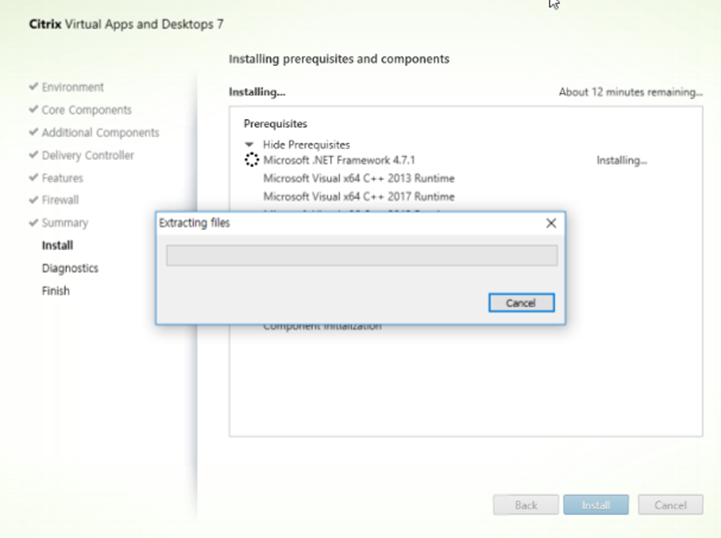Go to the Delivery Controller step
721x538 pixels.
(x=88, y=155)
